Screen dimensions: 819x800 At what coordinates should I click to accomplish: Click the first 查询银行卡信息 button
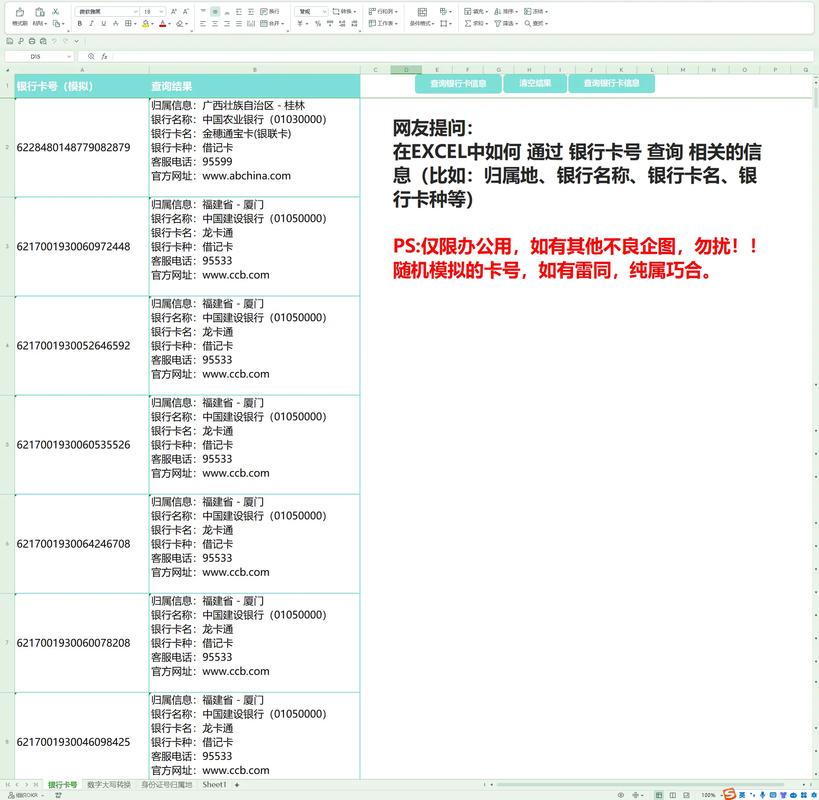(458, 84)
